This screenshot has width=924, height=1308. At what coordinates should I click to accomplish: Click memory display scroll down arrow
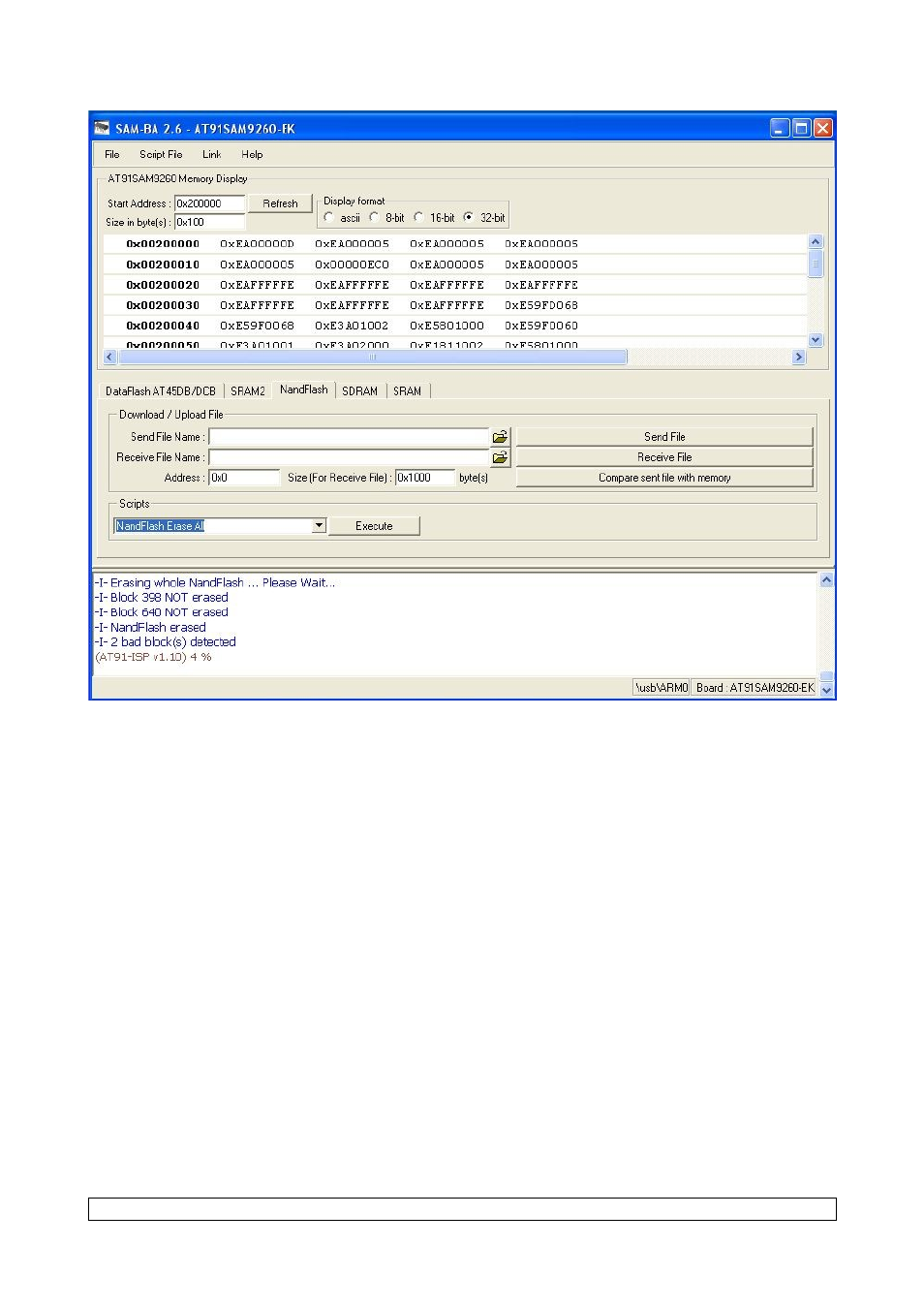[816, 340]
